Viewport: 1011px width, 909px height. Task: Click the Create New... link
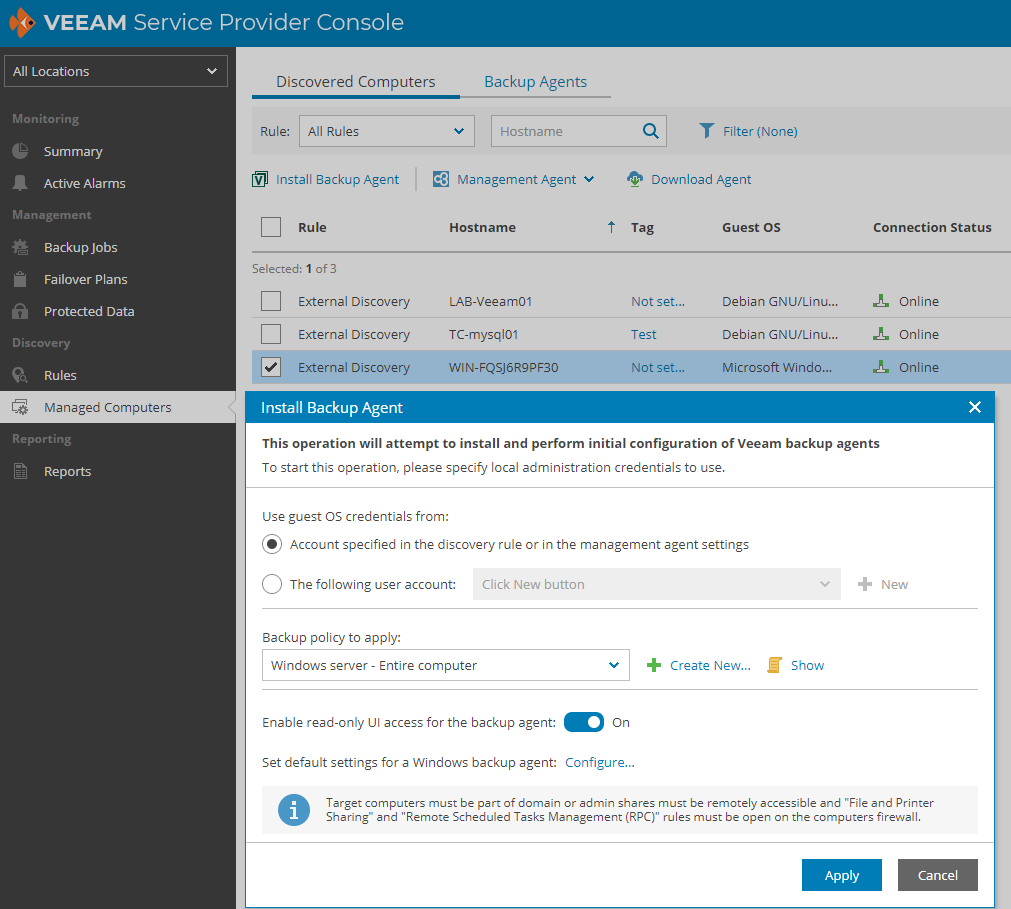[x=710, y=665]
